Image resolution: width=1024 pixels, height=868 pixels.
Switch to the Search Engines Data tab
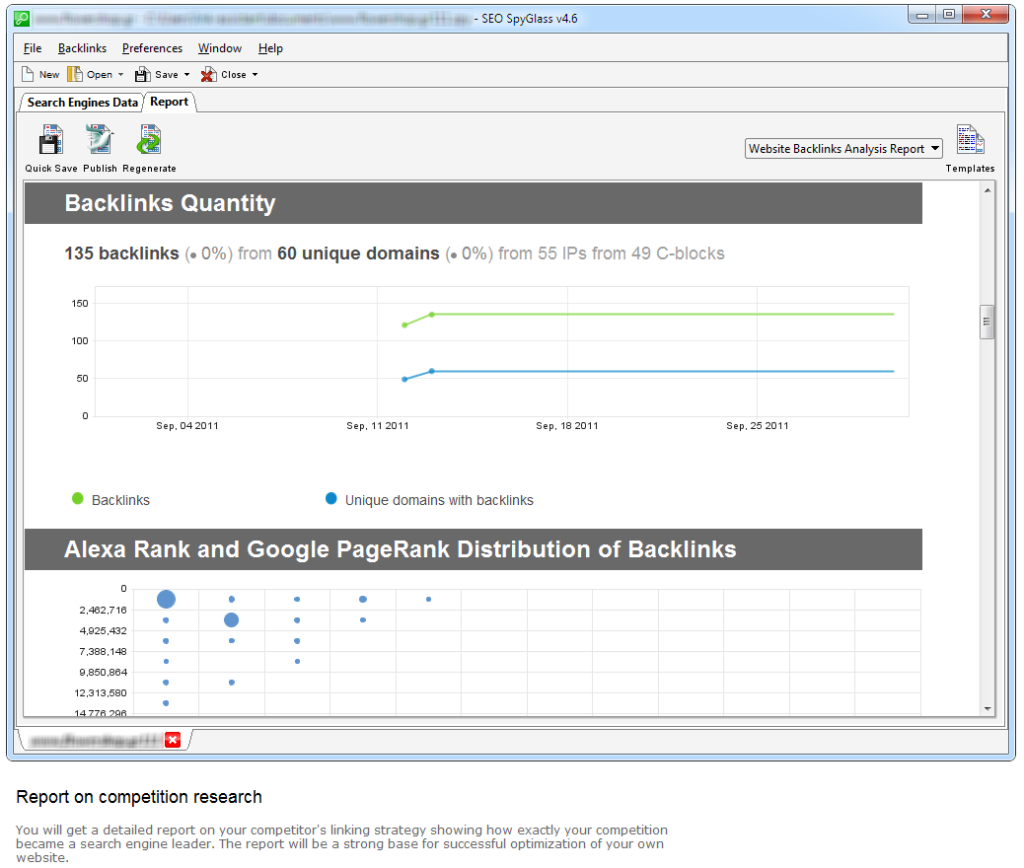[82, 102]
